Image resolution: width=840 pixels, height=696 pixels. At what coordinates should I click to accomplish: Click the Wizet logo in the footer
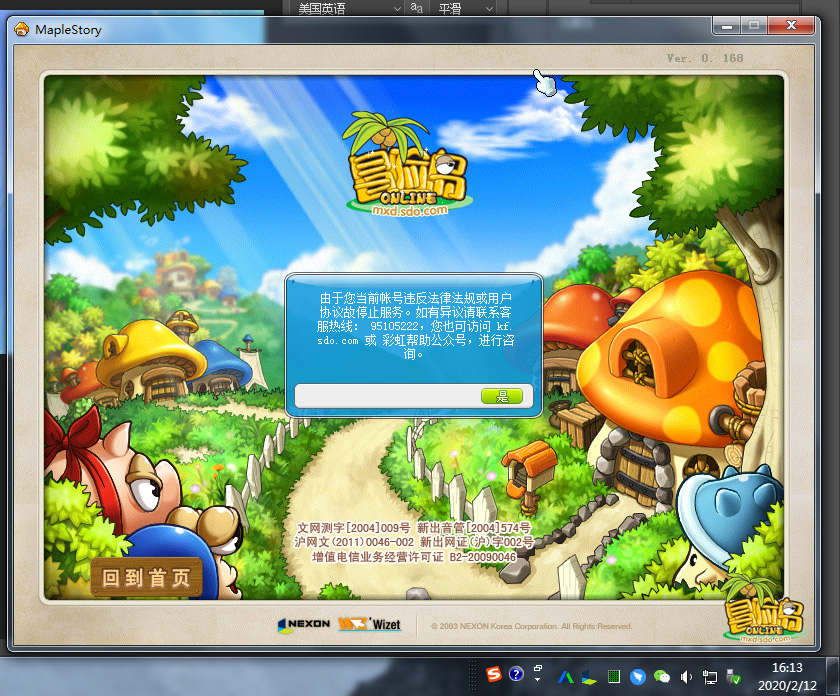(370, 624)
